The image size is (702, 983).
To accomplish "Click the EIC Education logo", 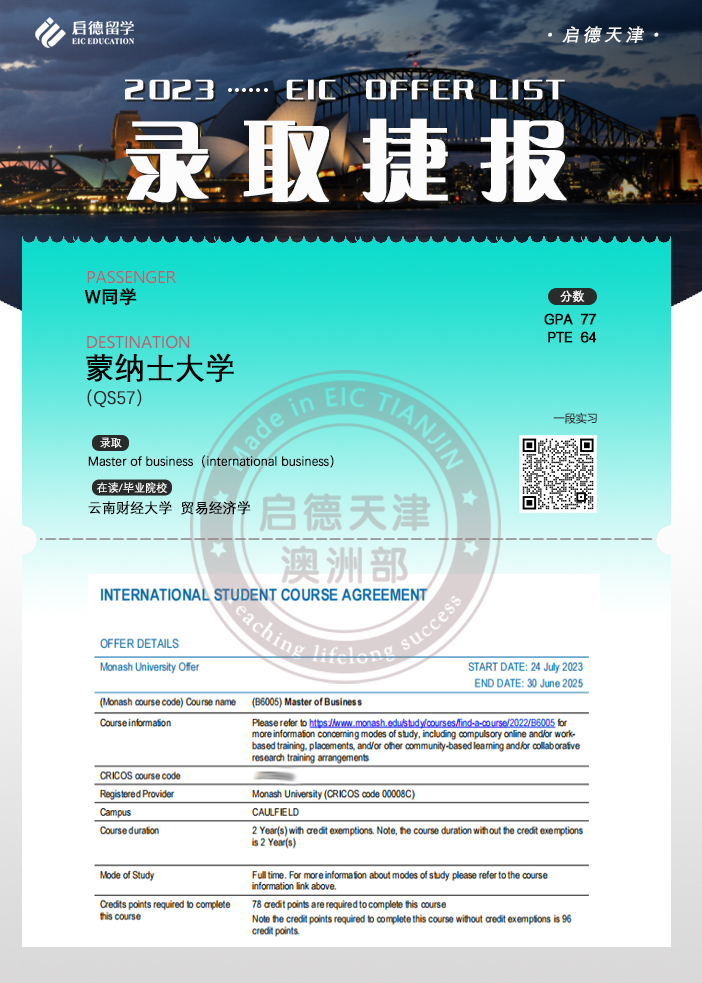I will [85, 33].
